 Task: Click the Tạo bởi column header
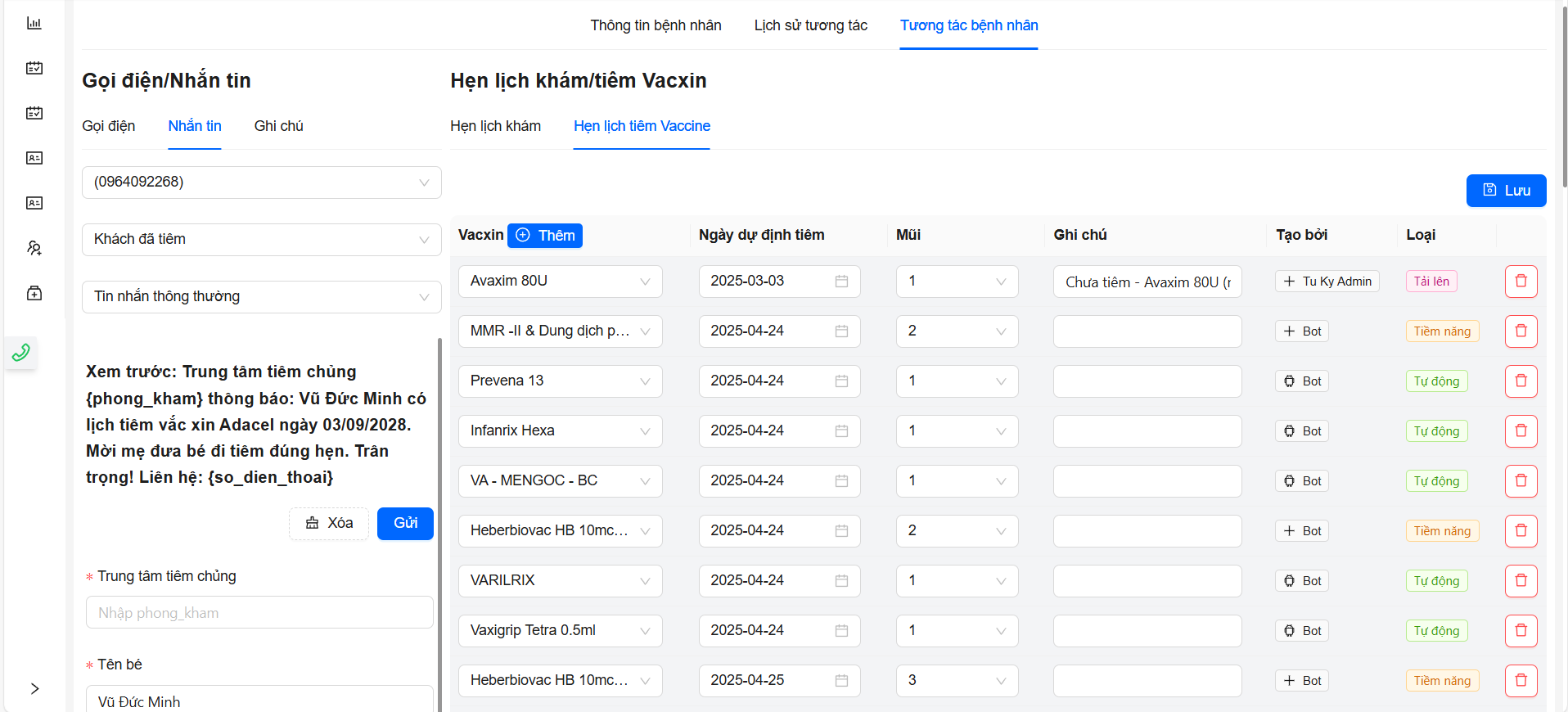point(1301,236)
